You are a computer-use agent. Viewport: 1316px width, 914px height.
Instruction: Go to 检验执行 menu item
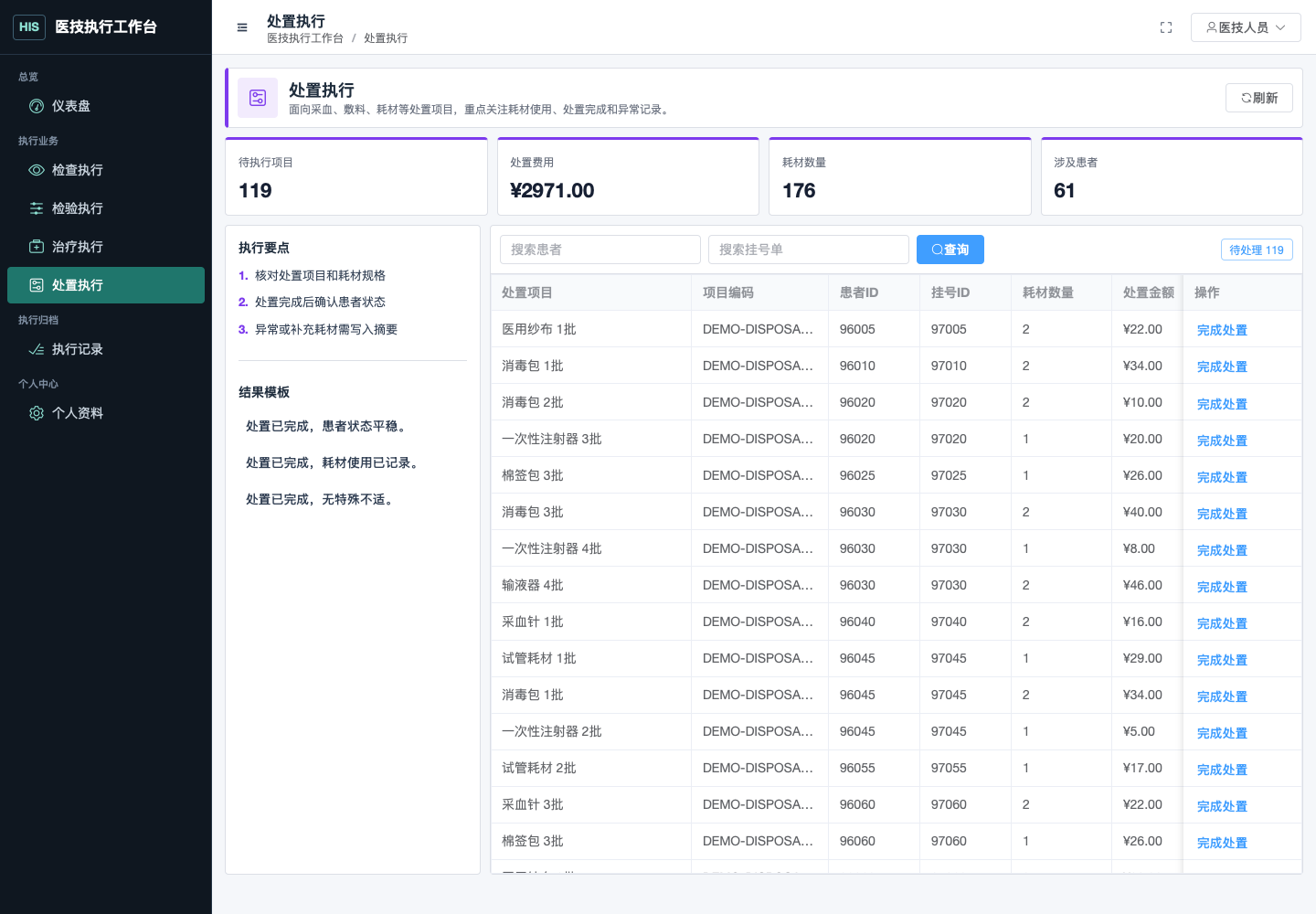tap(106, 208)
